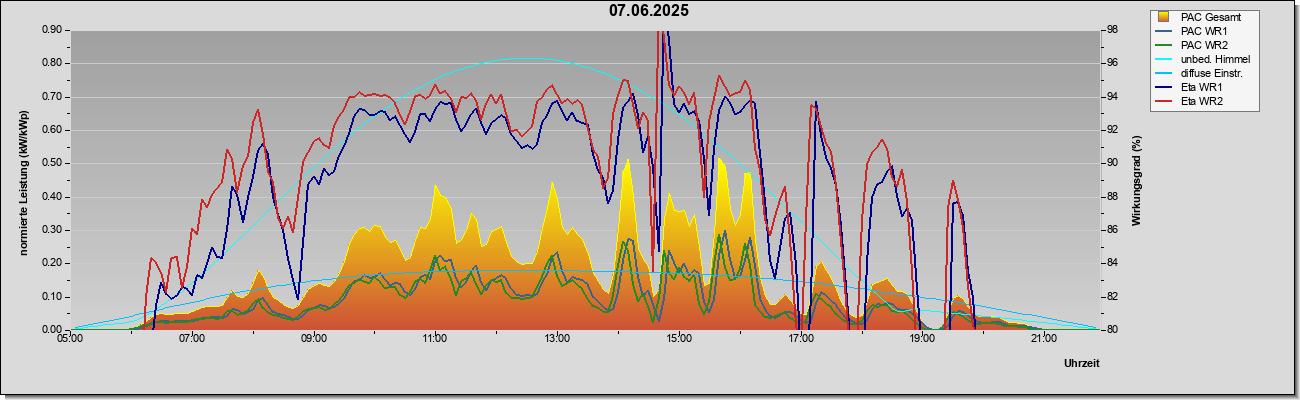Click the 21:00 tick on time axis
Screen dimensions: 1300x400
pyautogui.click(x=1043, y=339)
